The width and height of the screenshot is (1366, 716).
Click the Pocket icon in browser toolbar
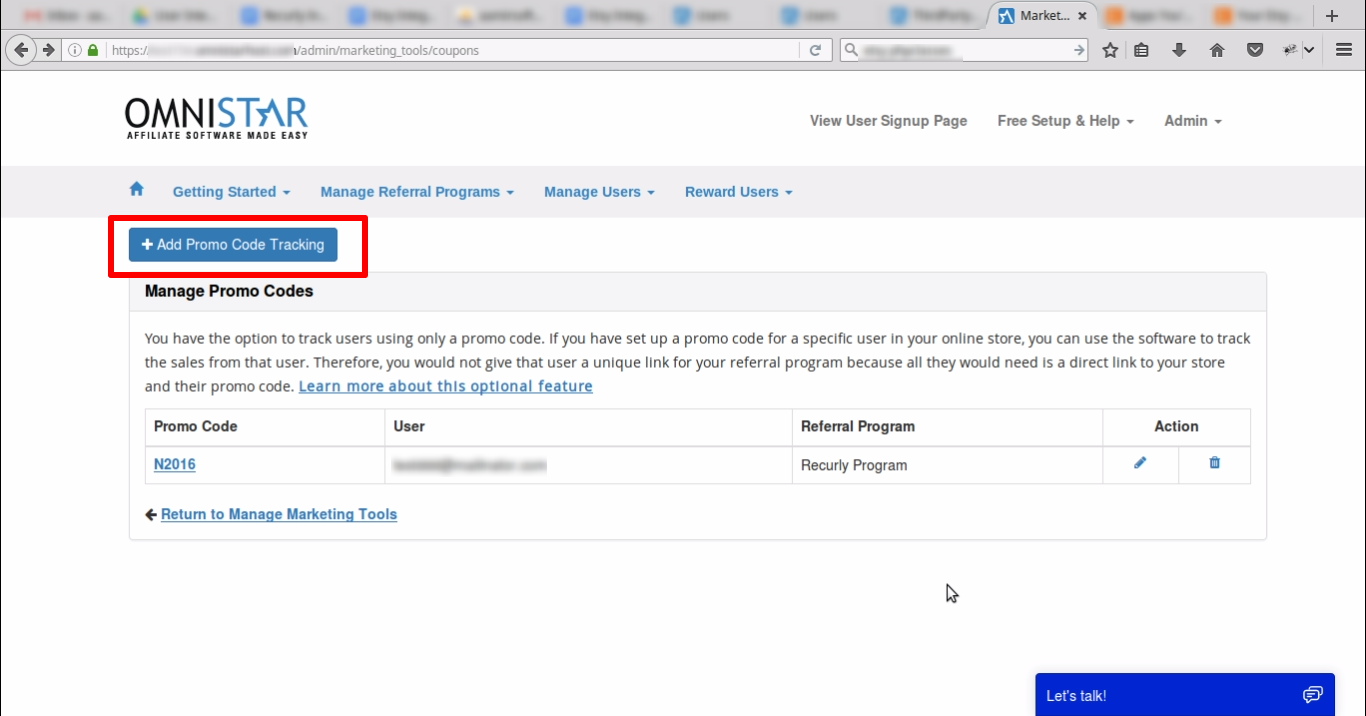pyautogui.click(x=1254, y=50)
